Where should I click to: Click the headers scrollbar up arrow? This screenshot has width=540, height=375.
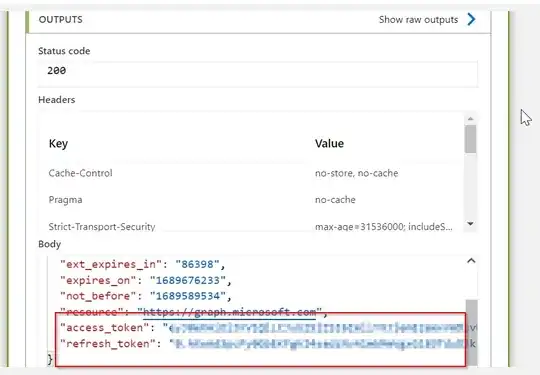click(x=471, y=119)
